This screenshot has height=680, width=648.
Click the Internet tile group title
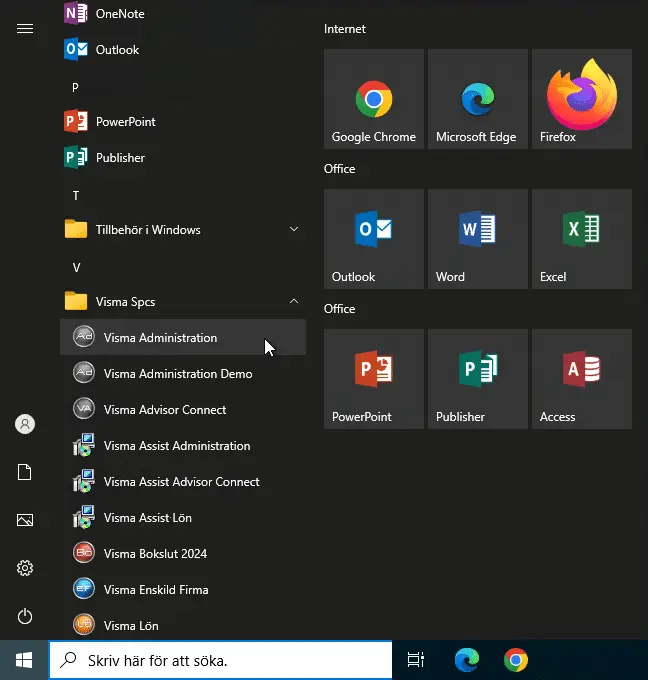pyautogui.click(x=345, y=29)
